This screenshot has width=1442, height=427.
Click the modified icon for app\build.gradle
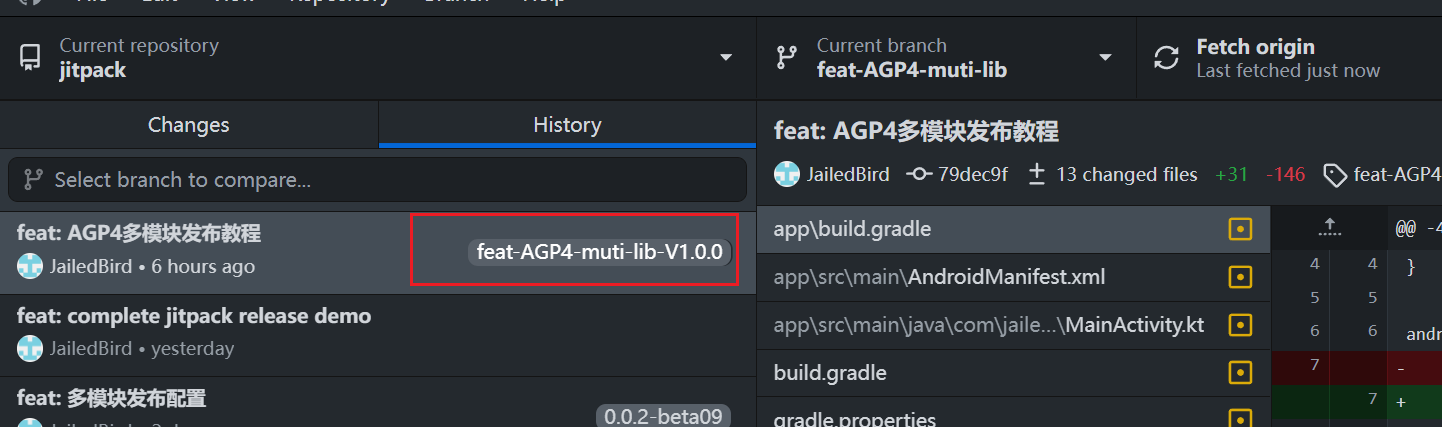point(1240,229)
